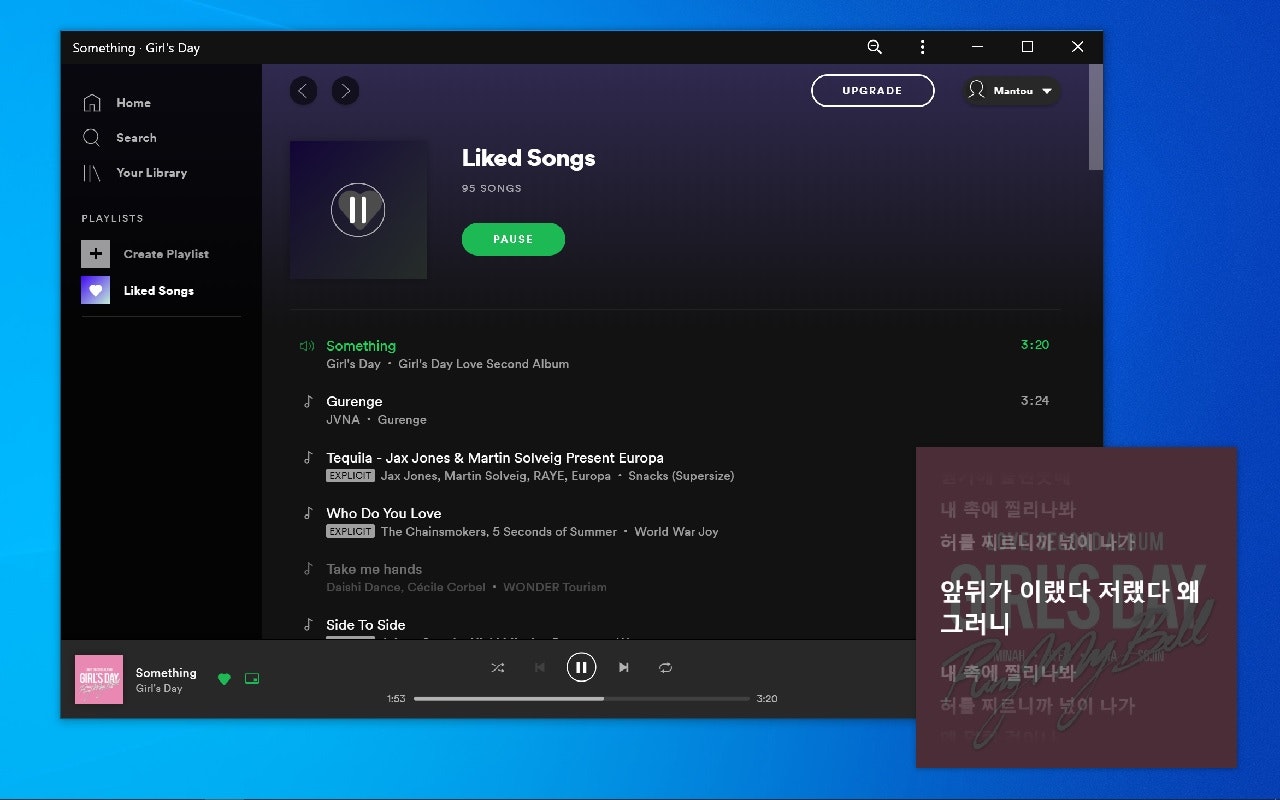This screenshot has width=1280, height=800.
Task: Open the JVNA artist link
Action: (x=343, y=420)
